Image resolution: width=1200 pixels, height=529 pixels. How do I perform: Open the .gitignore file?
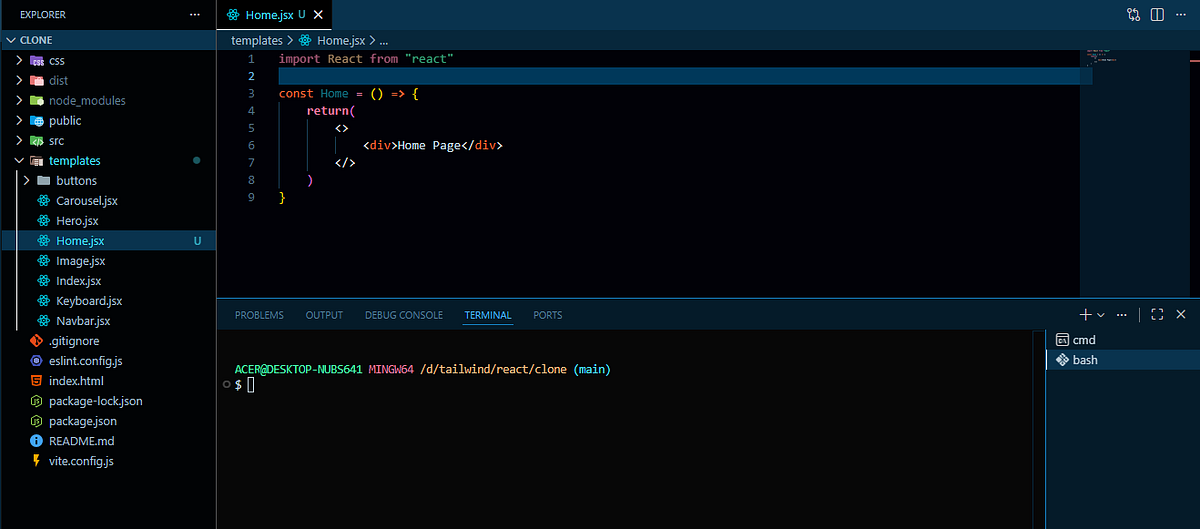pyautogui.click(x=109, y=340)
